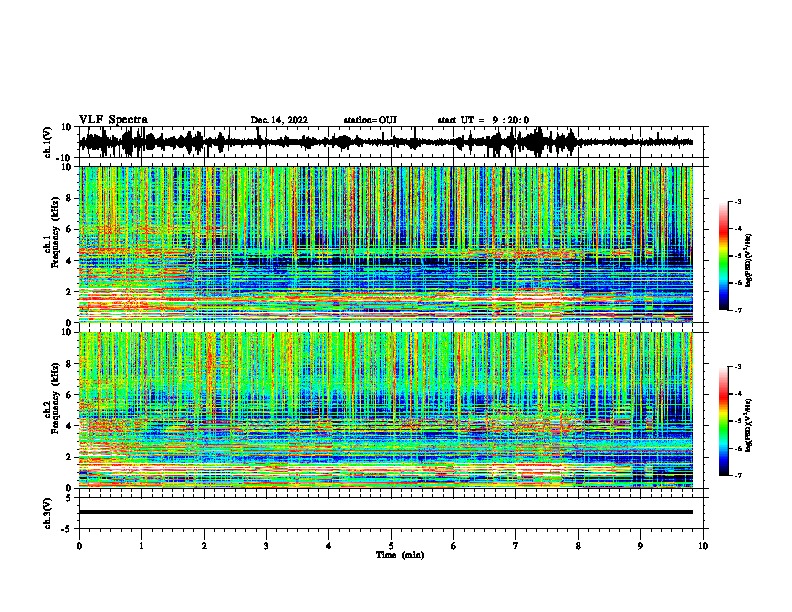
Task: Click the ch.3 flat voltage trace
Action: [x=386, y=512]
